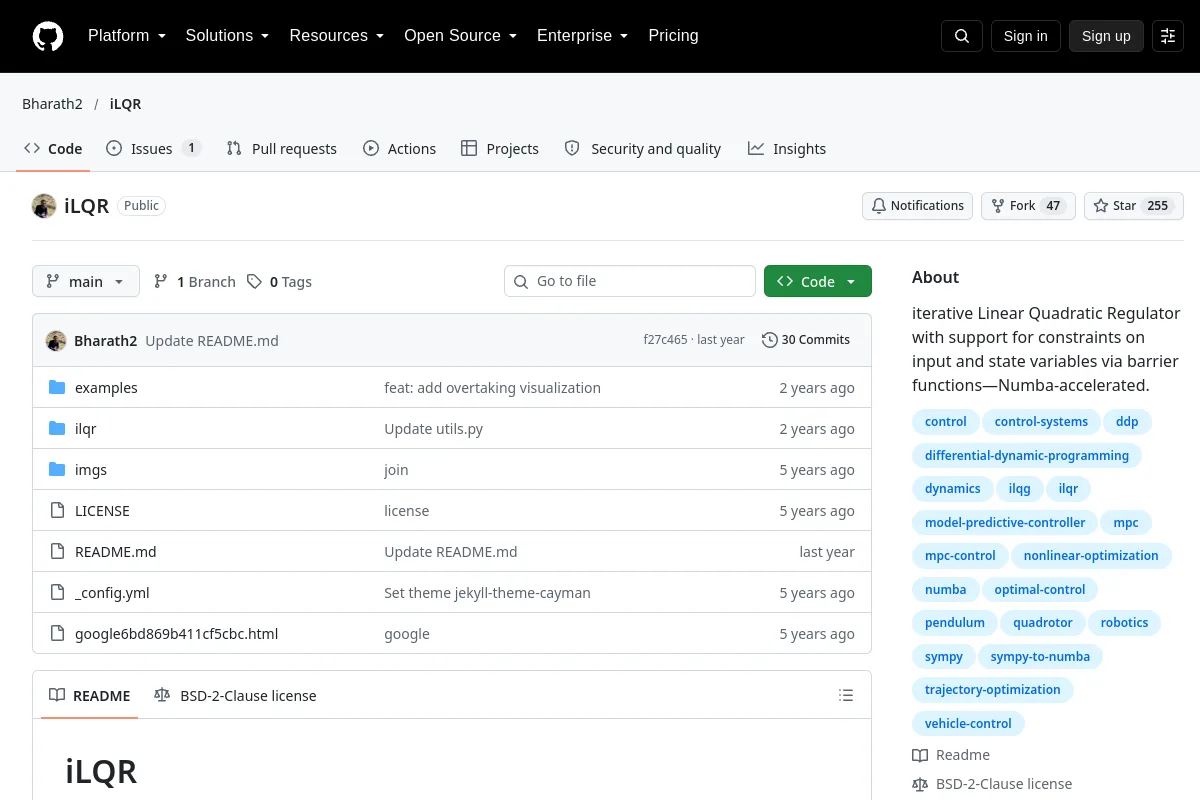Screen dimensions: 1200x800
Task: Open the main branch selector dropdown
Action: (x=86, y=282)
